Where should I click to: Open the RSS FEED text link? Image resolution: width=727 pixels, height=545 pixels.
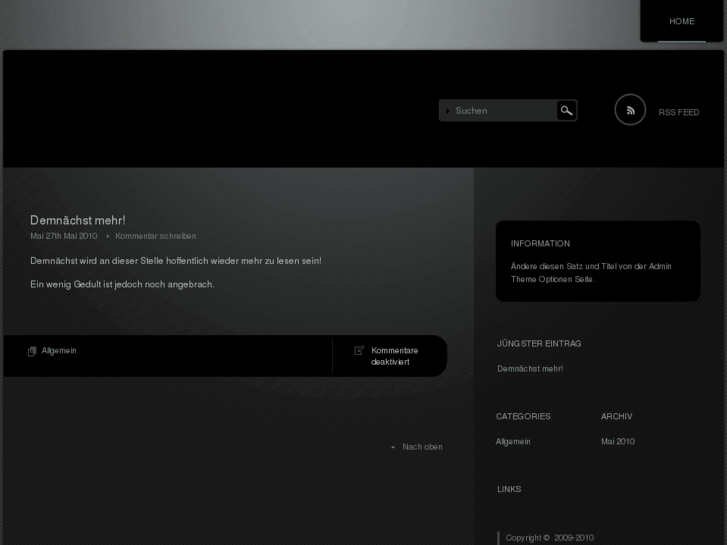tap(679, 112)
